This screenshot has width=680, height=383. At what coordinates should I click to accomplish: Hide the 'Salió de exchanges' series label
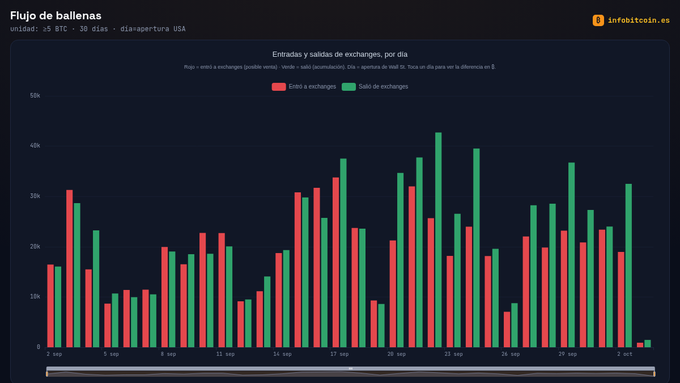pos(383,87)
